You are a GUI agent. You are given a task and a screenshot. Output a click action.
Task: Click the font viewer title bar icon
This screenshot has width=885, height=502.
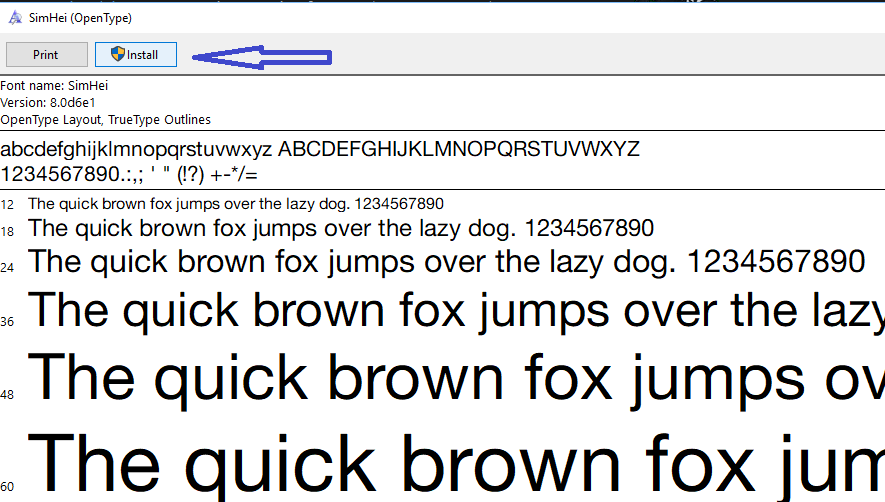(x=15, y=18)
